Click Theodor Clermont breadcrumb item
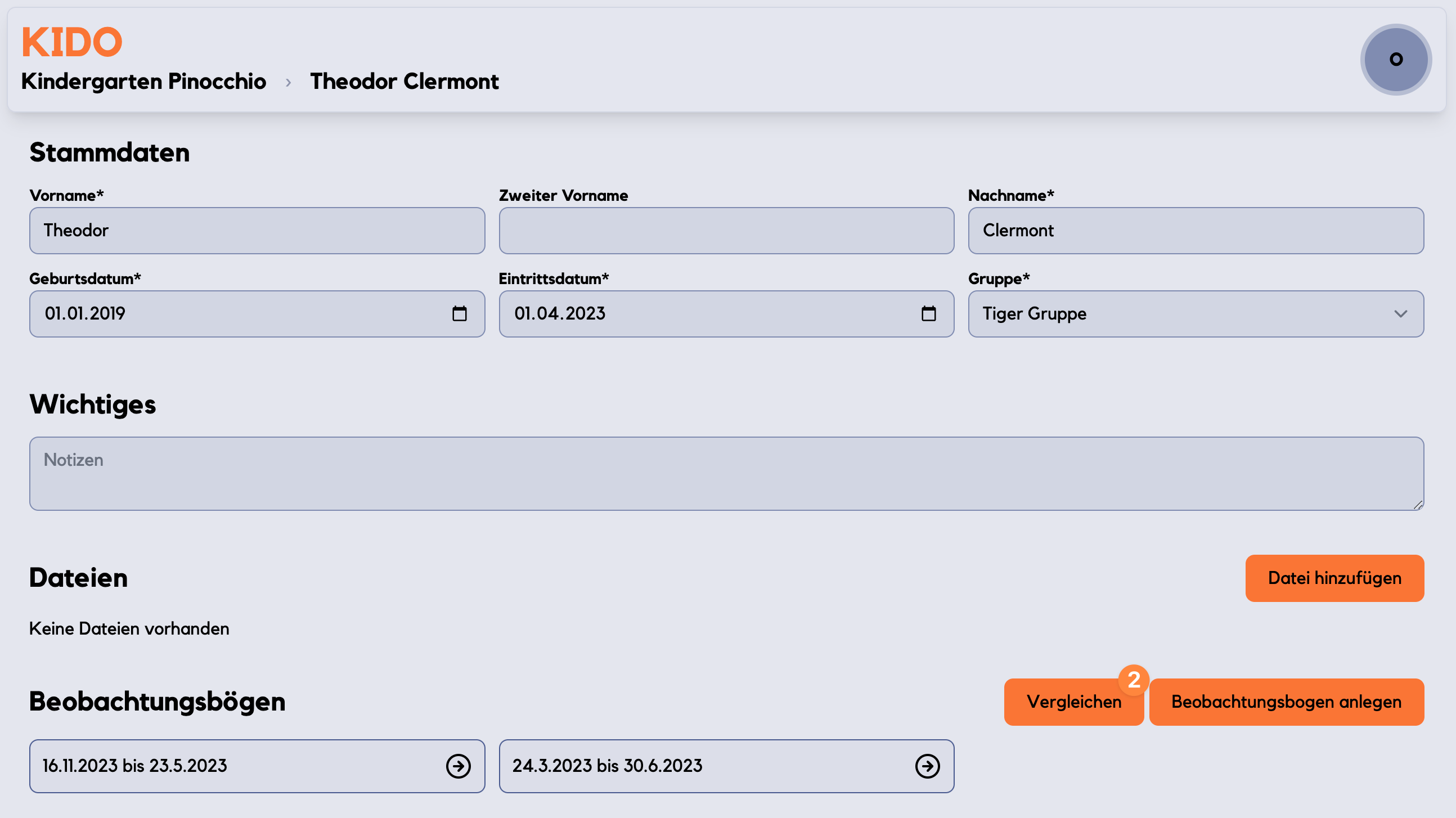Viewport: 1456px width, 818px height. (x=404, y=82)
